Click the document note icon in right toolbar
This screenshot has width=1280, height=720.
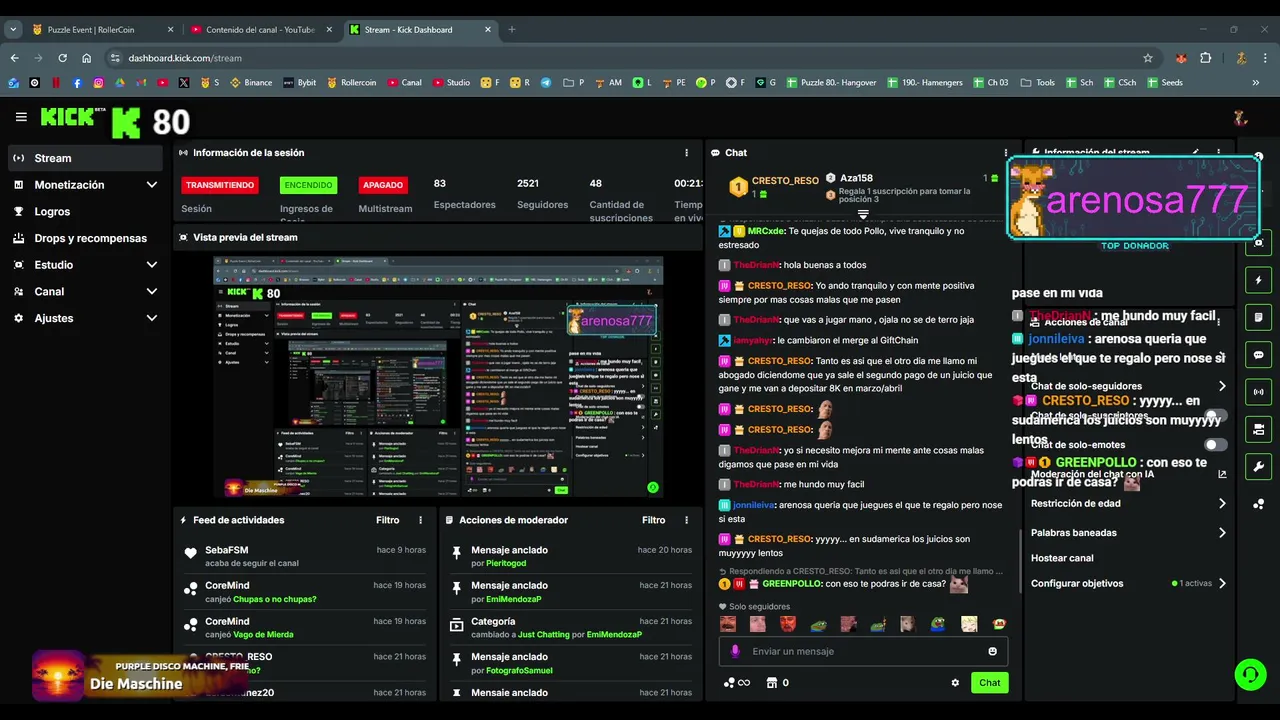[1258, 318]
